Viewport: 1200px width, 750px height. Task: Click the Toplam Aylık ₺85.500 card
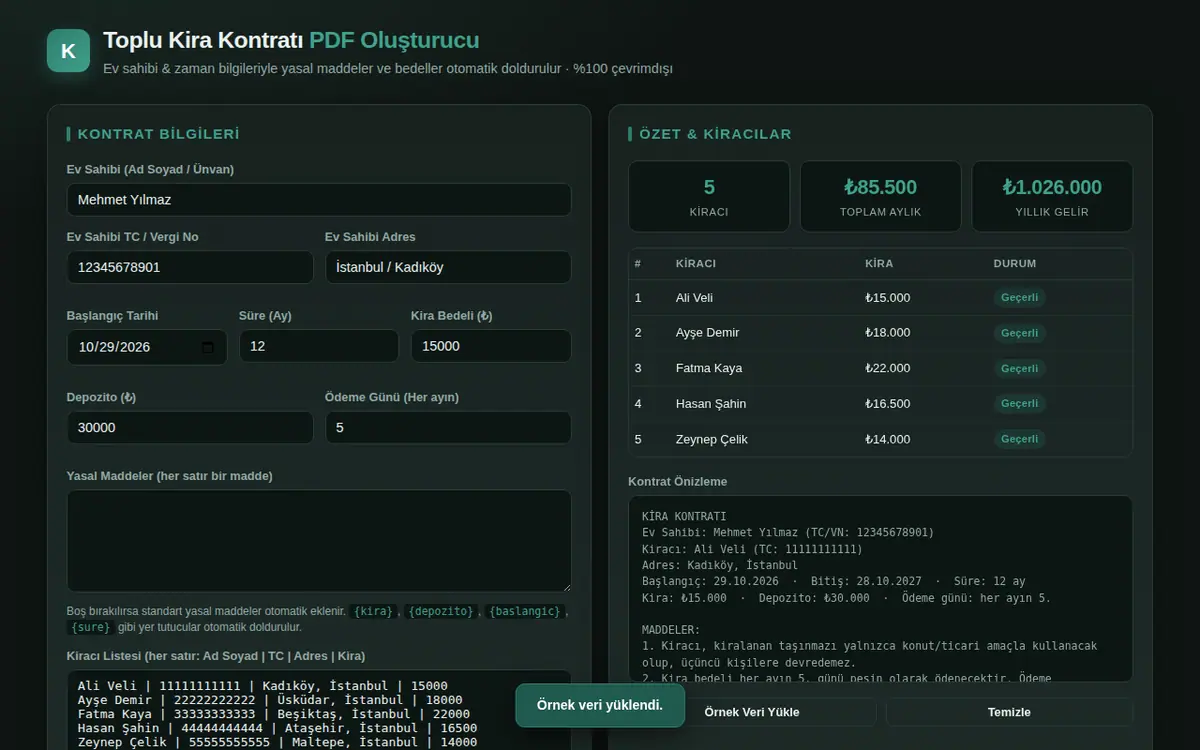[880, 197]
